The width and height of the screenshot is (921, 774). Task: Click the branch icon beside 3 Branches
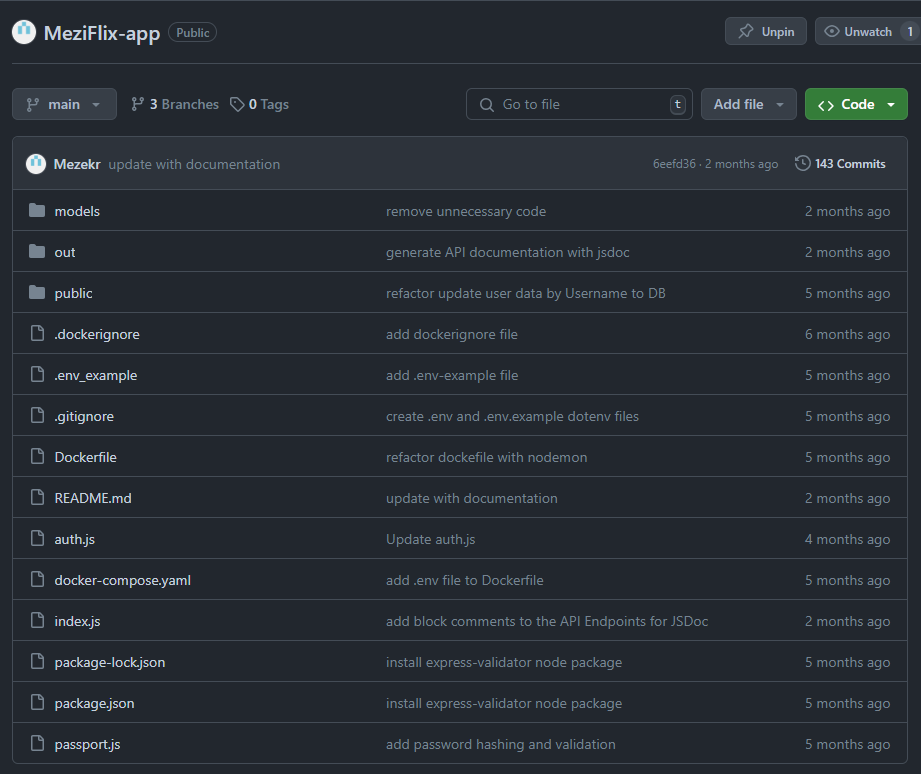[138, 104]
